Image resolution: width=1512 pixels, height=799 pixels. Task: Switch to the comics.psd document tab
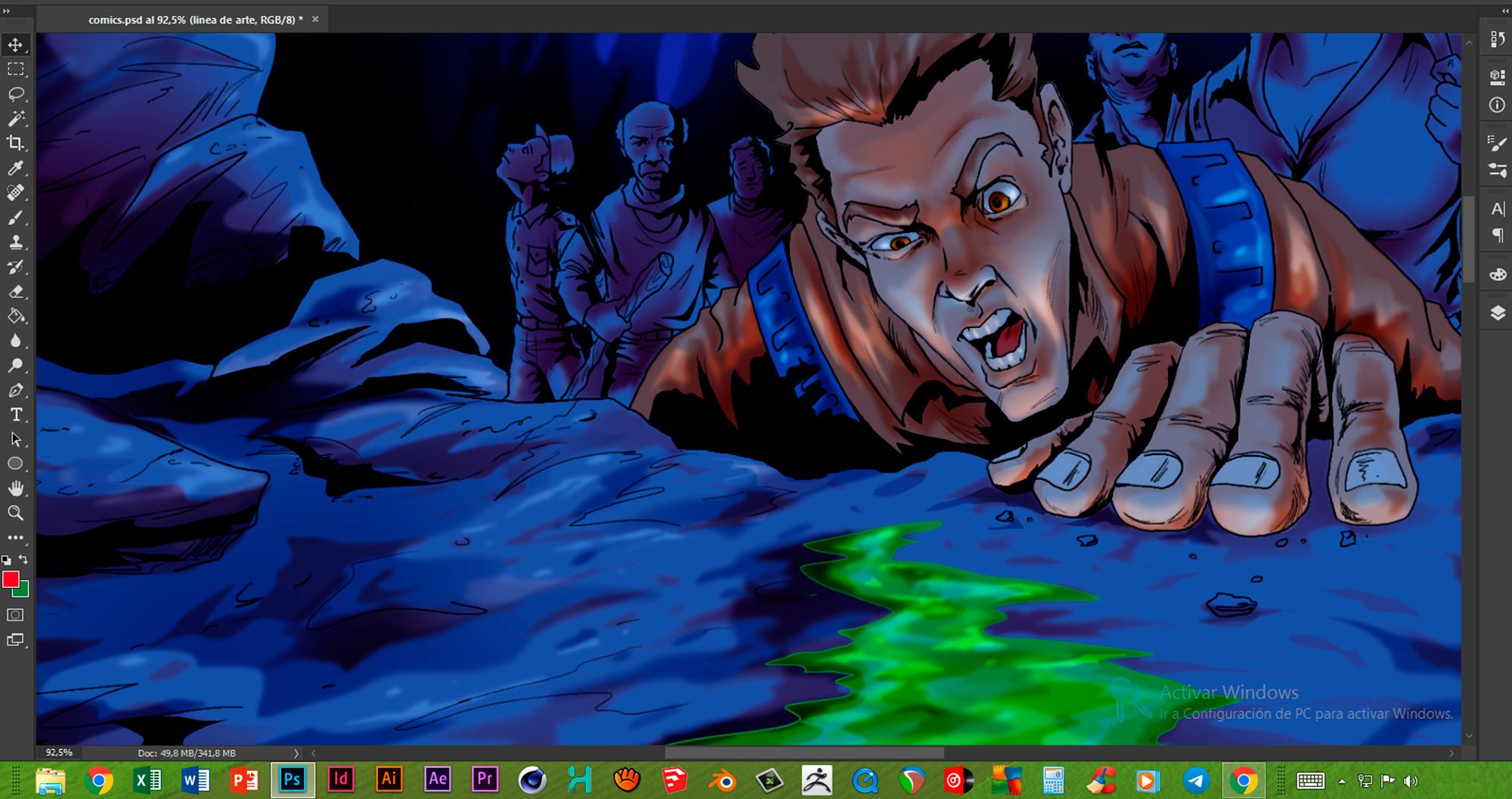[x=195, y=20]
